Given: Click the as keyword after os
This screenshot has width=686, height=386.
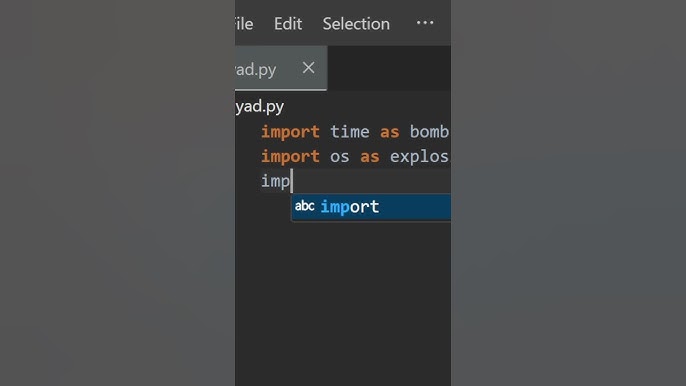Looking at the screenshot, I should click(x=370, y=157).
